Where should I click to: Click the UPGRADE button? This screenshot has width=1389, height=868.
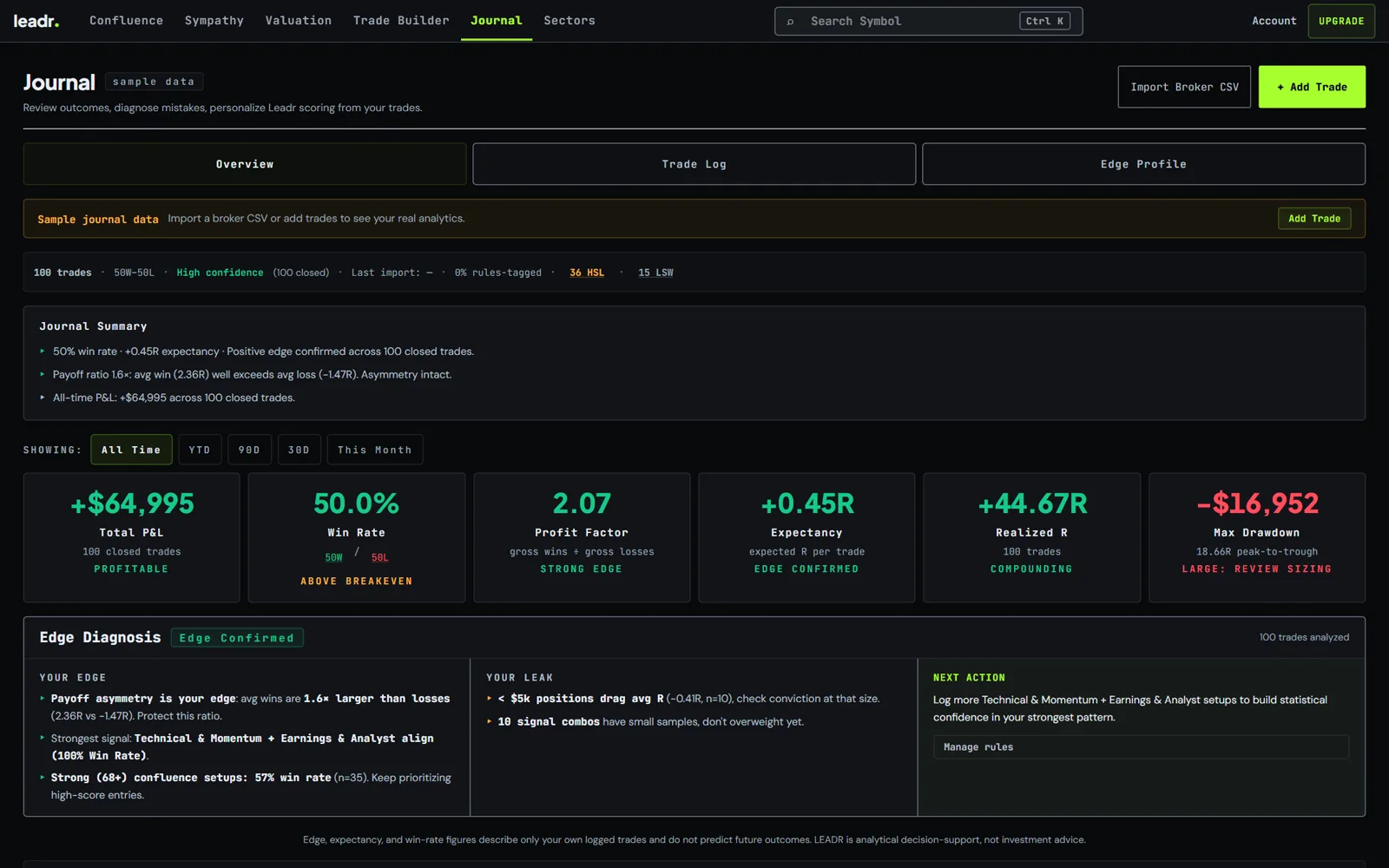tap(1340, 21)
